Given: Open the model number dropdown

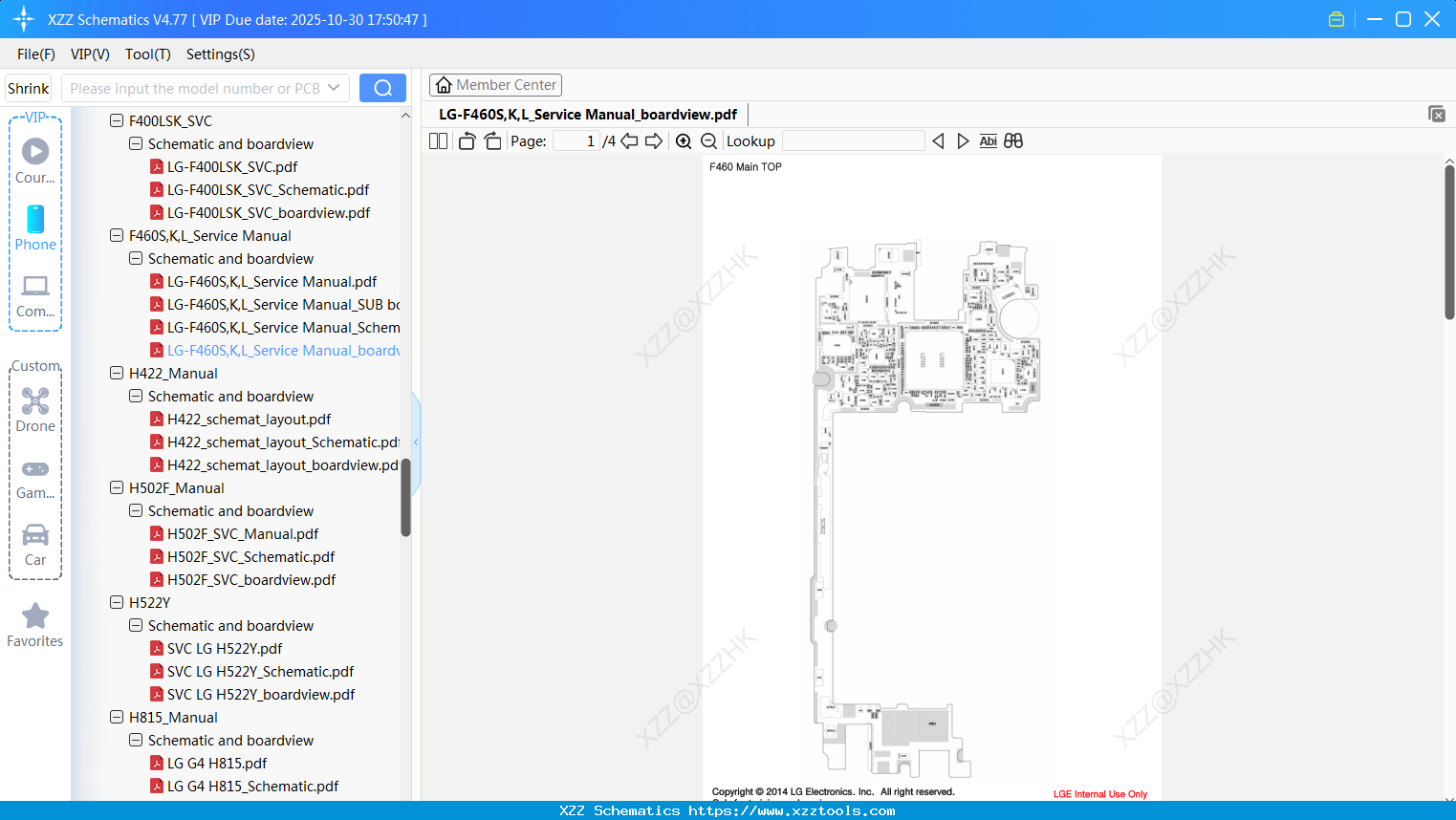Looking at the screenshot, I should click(x=334, y=87).
